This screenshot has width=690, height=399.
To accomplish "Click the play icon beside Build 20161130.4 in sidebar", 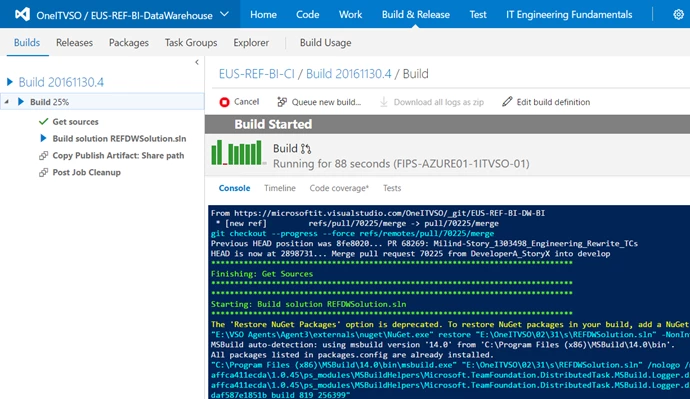I will [x=10, y=82].
